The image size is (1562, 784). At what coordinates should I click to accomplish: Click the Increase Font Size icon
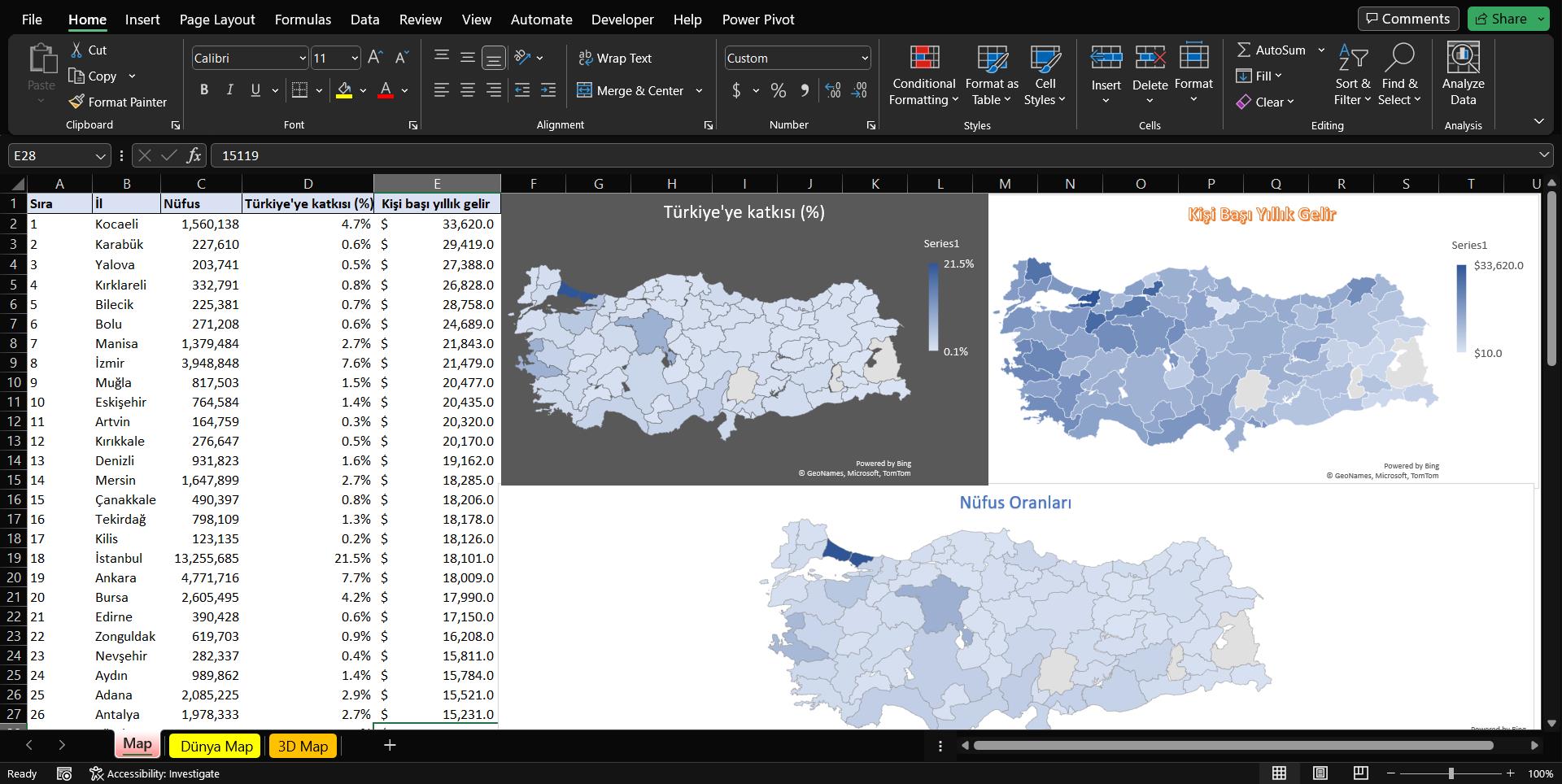click(375, 58)
